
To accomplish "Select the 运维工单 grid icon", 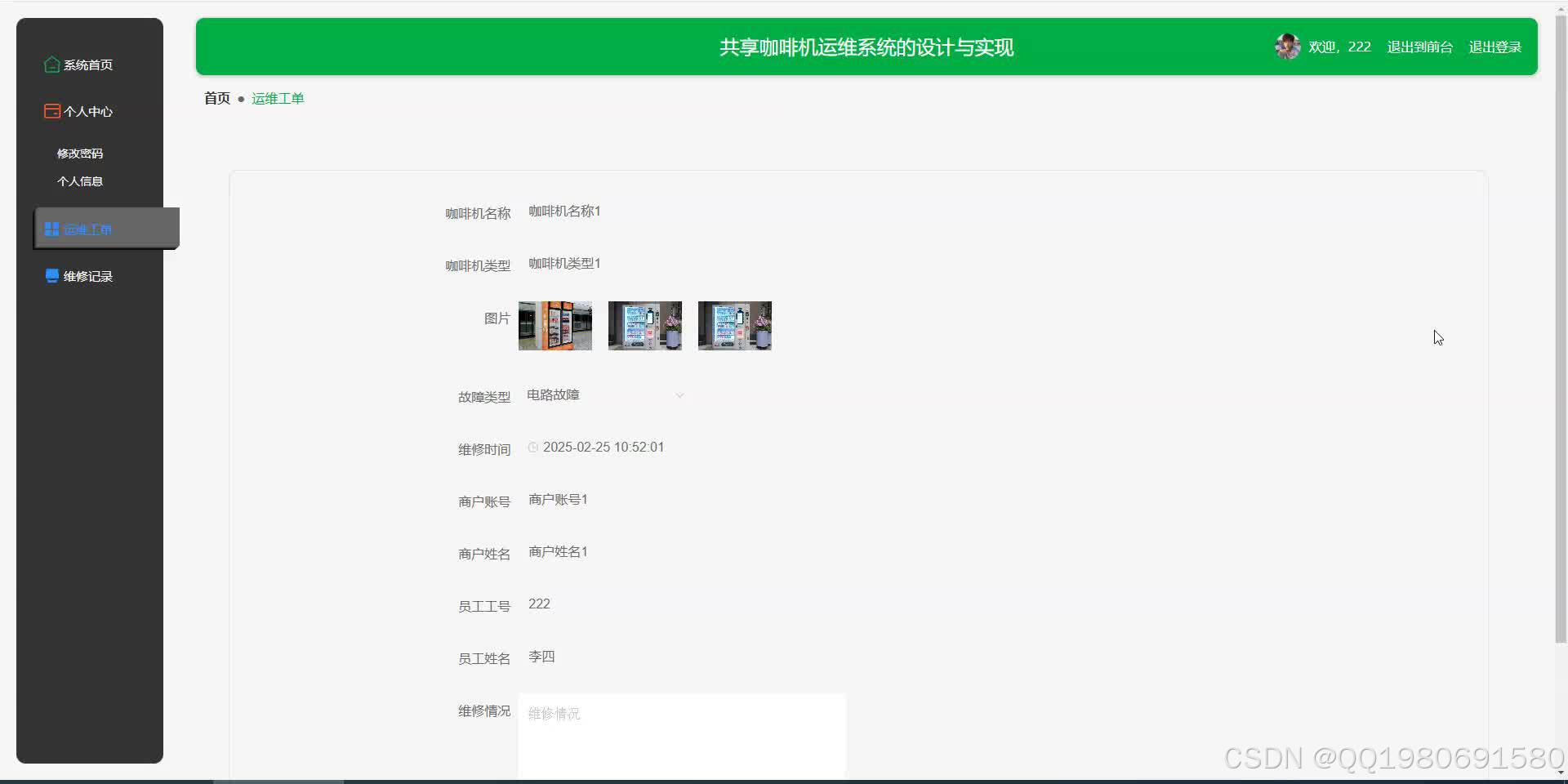I will pos(52,229).
